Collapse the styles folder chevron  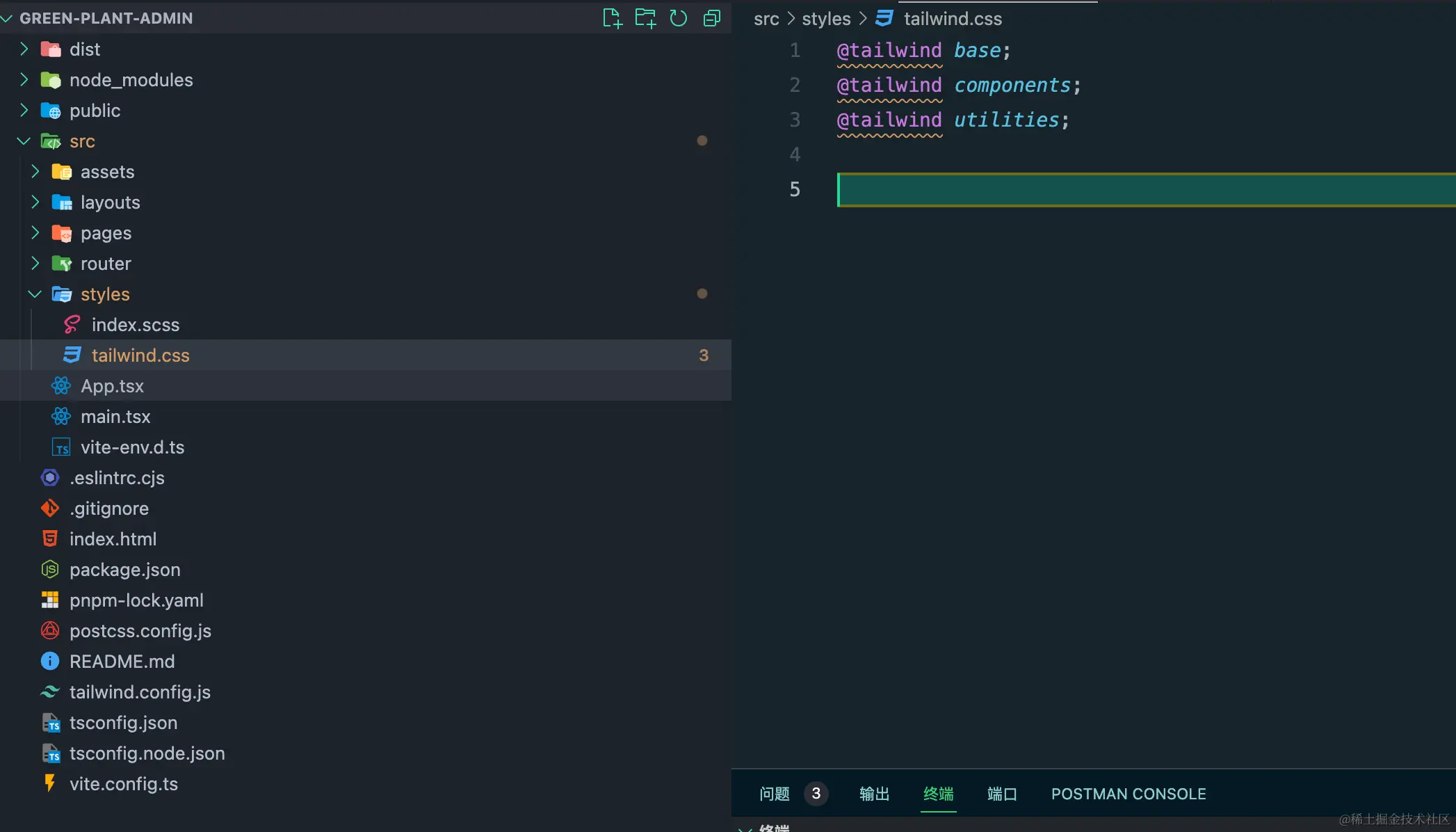pos(35,294)
